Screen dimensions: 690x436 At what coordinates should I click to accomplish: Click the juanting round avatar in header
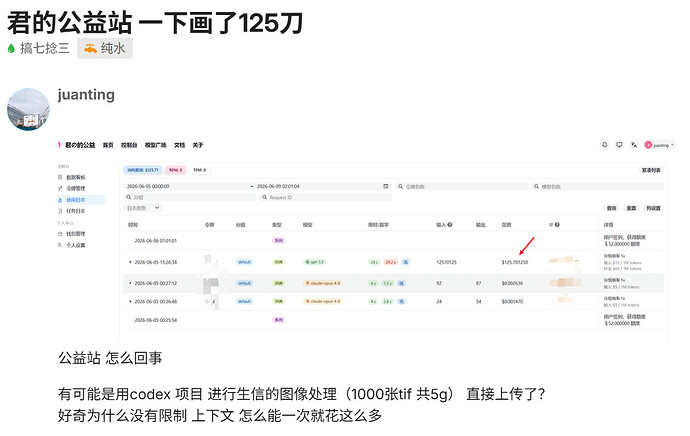[x=648, y=145]
